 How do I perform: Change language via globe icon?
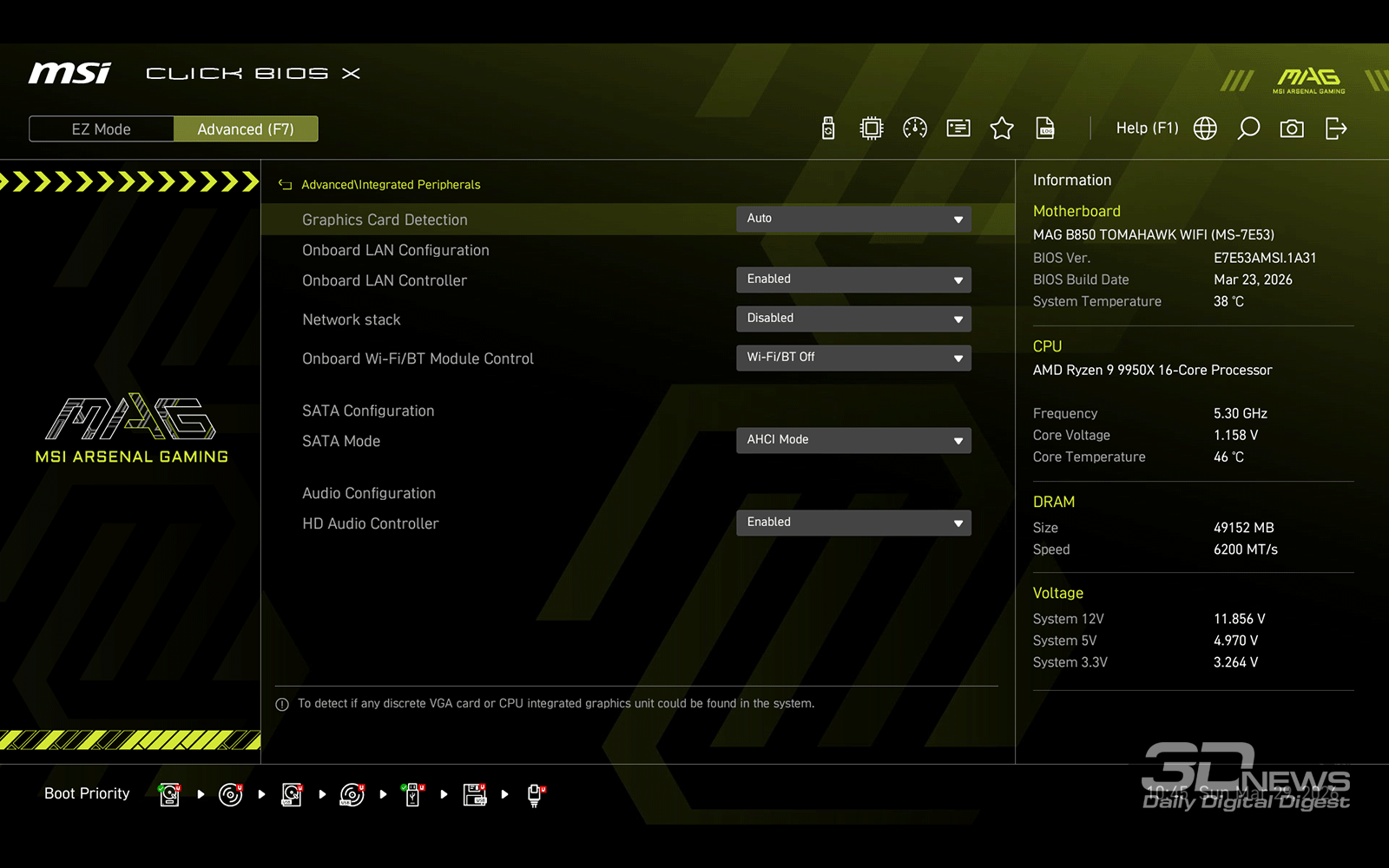click(x=1205, y=128)
